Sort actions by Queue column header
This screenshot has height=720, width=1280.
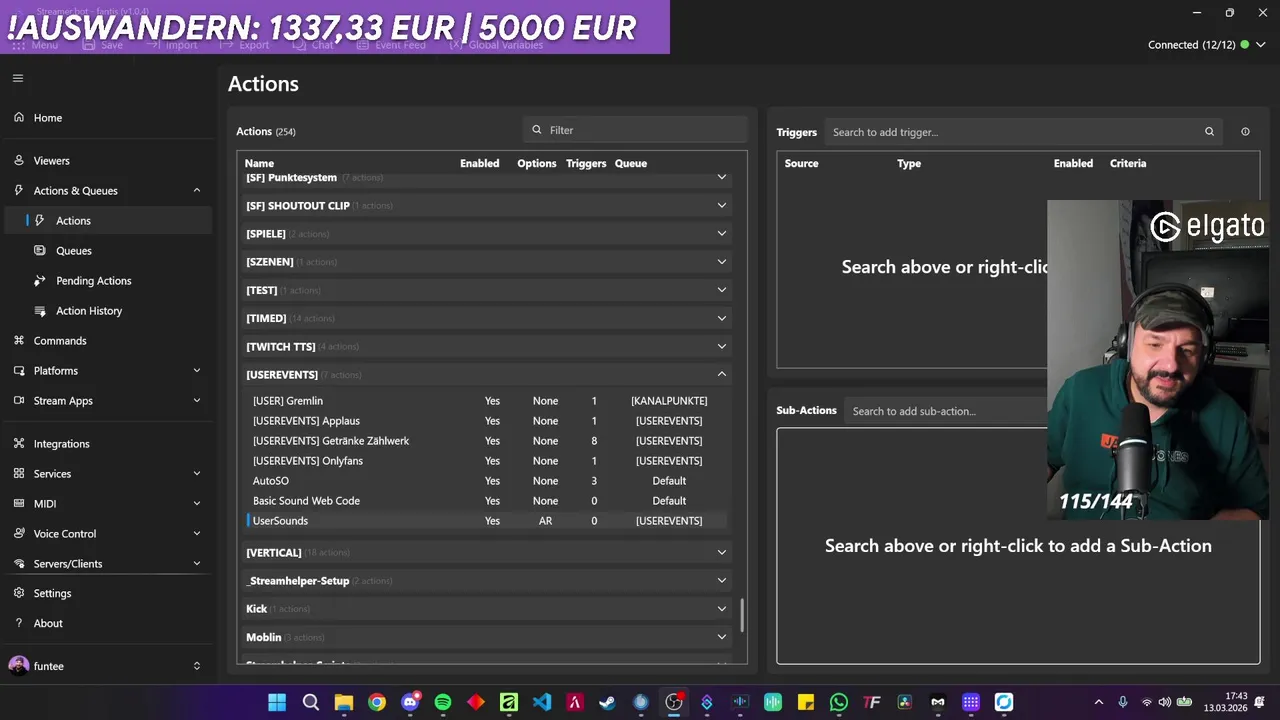[631, 163]
